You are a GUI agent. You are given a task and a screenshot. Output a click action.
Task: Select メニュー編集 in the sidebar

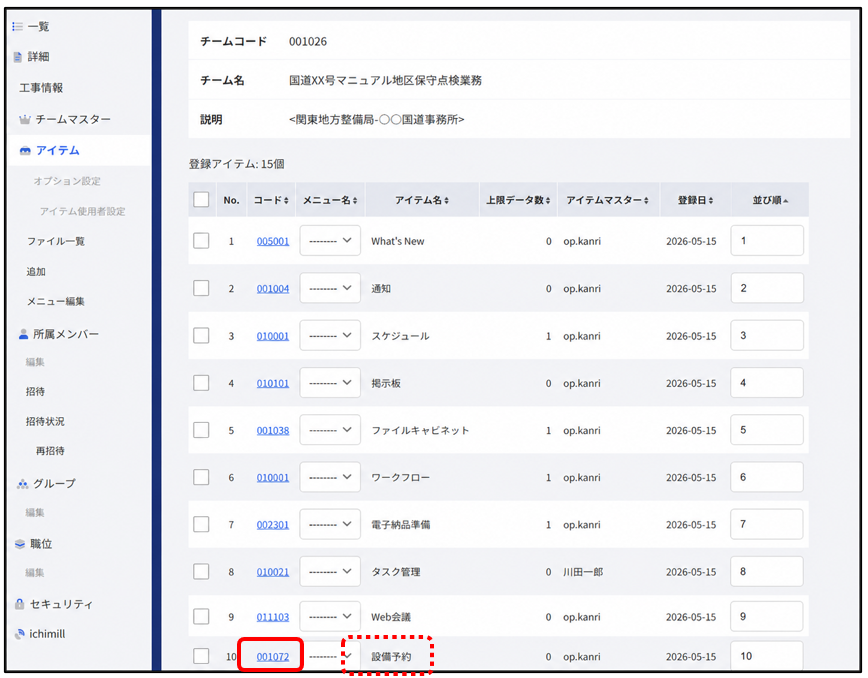[x=55, y=302]
